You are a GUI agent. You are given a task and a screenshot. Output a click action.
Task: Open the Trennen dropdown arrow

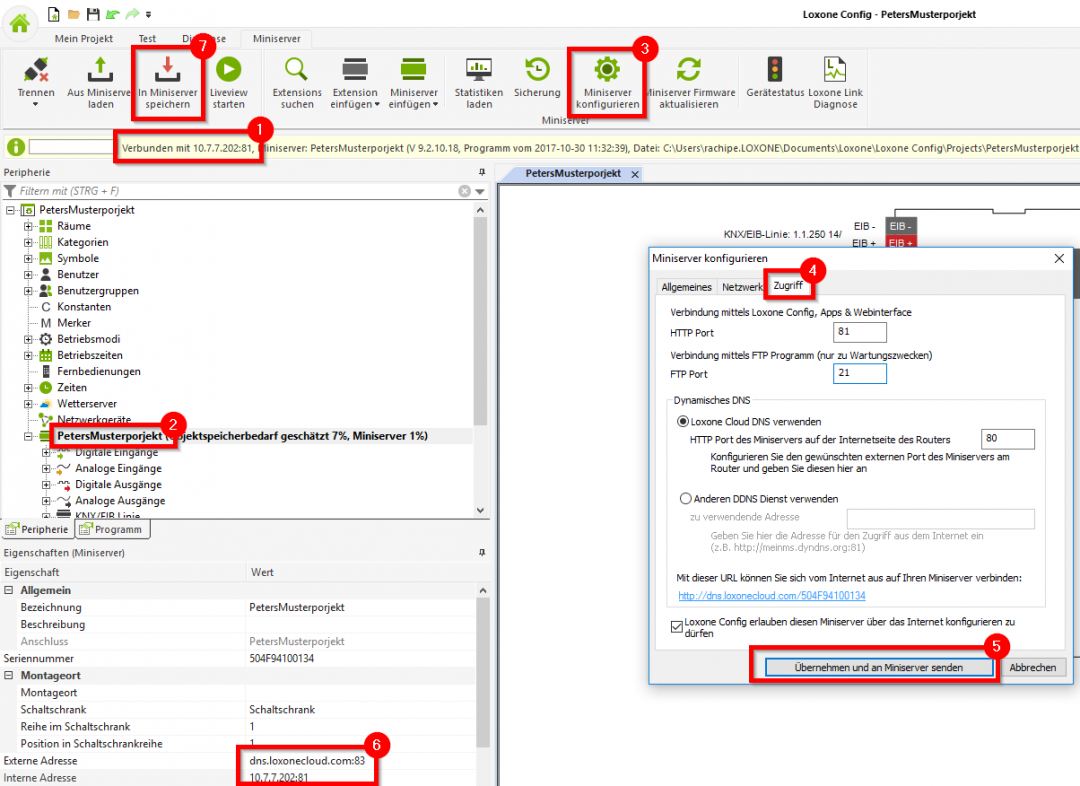(x=35, y=105)
